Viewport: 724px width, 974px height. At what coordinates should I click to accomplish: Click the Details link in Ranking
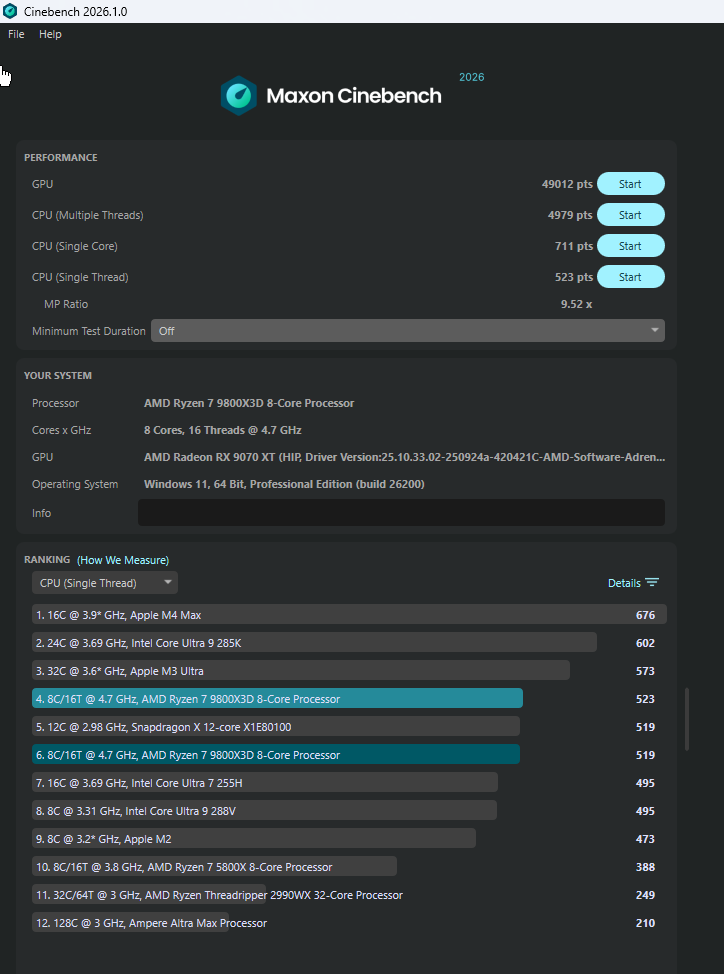tap(624, 583)
